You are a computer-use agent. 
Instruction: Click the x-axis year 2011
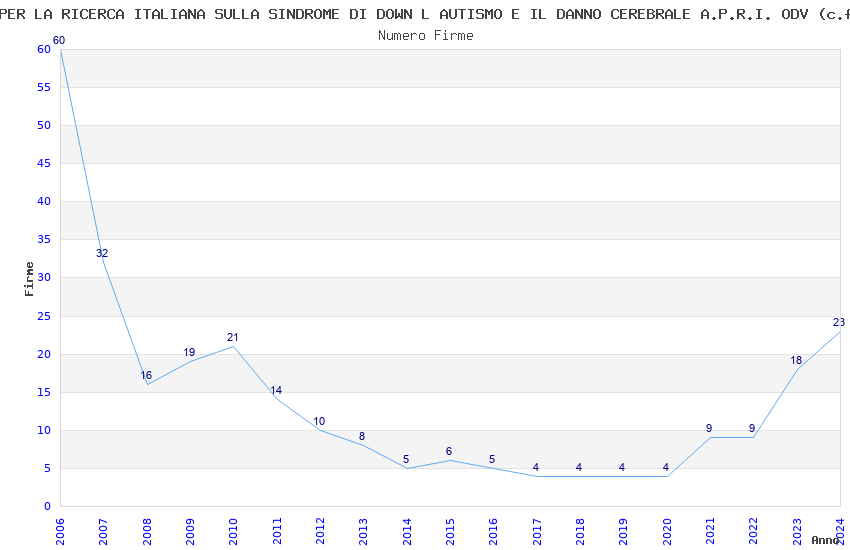pyautogui.click(x=277, y=531)
